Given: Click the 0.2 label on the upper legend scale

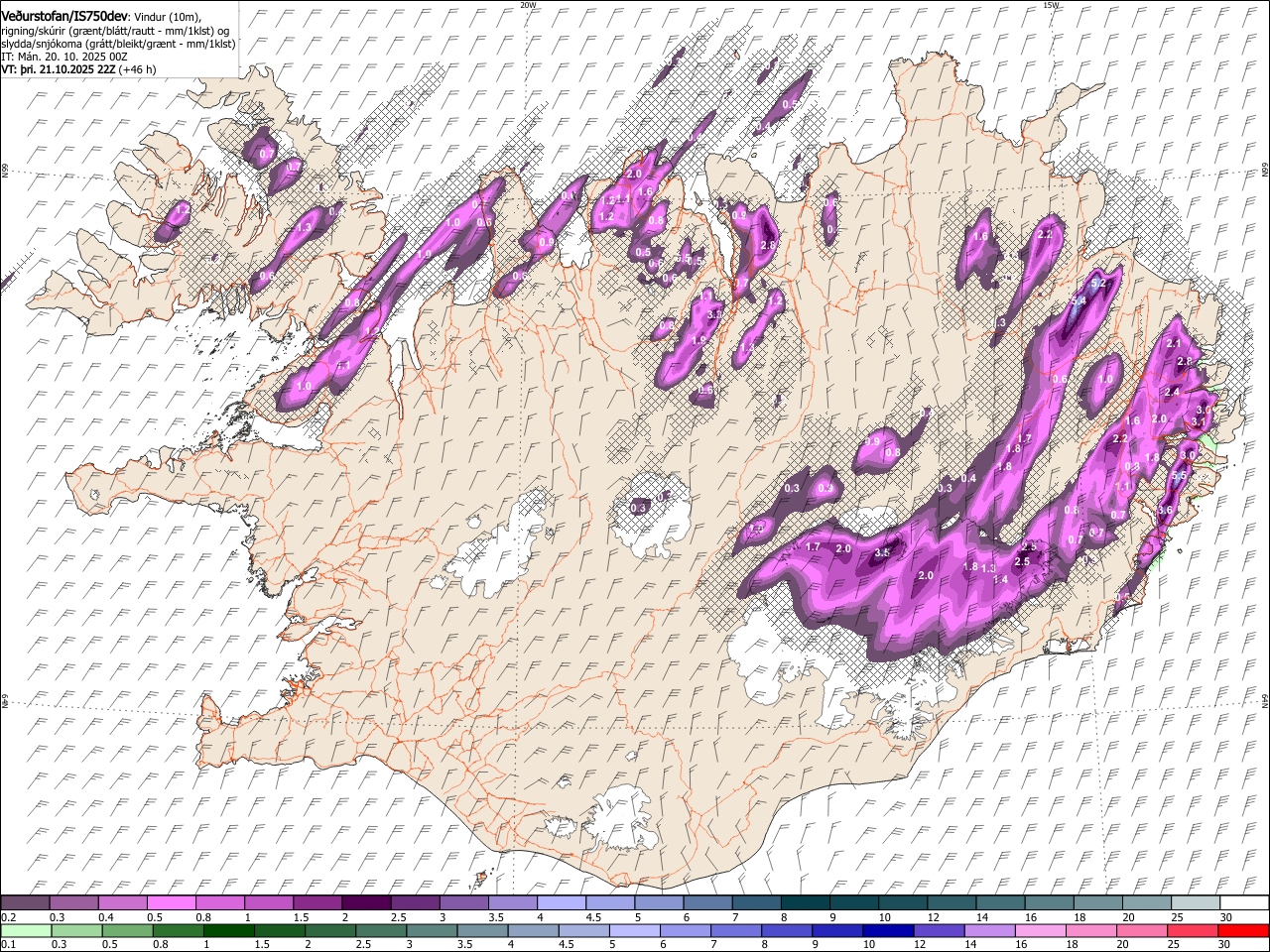Looking at the screenshot, I should tap(8, 917).
